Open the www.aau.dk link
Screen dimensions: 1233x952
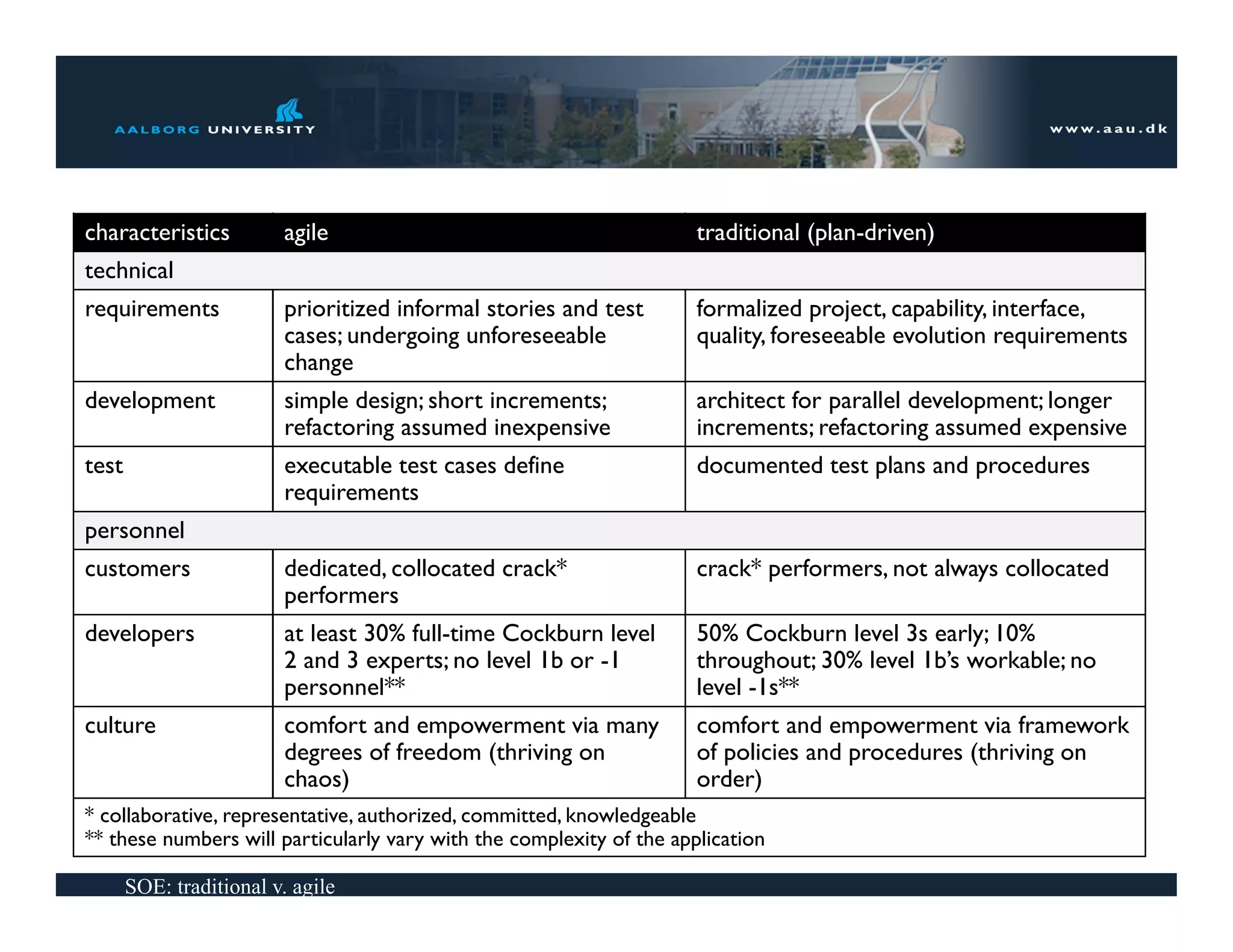click(x=1108, y=129)
